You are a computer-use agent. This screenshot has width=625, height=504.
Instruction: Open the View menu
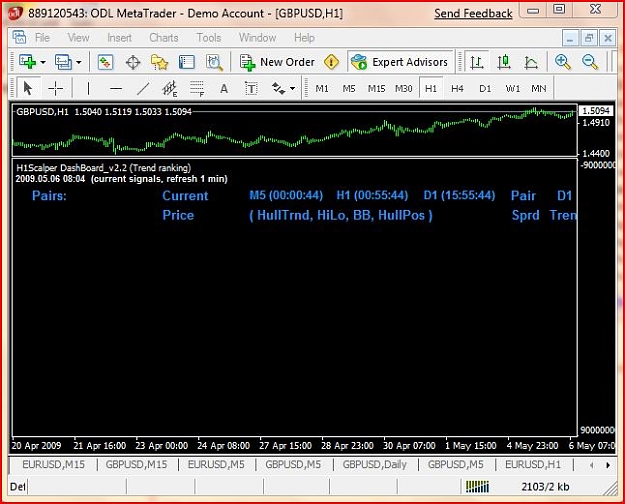click(x=78, y=38)
